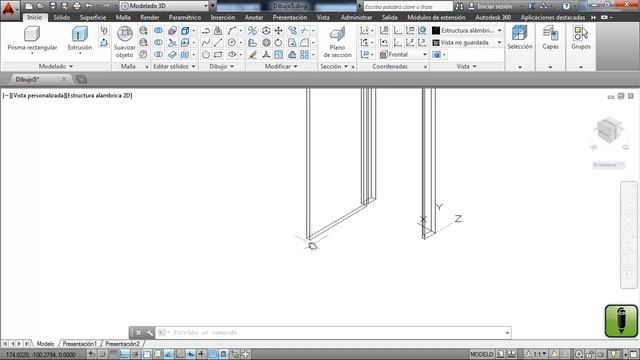
Task: Activate the Extrusión tool
Action: point(80,39)
